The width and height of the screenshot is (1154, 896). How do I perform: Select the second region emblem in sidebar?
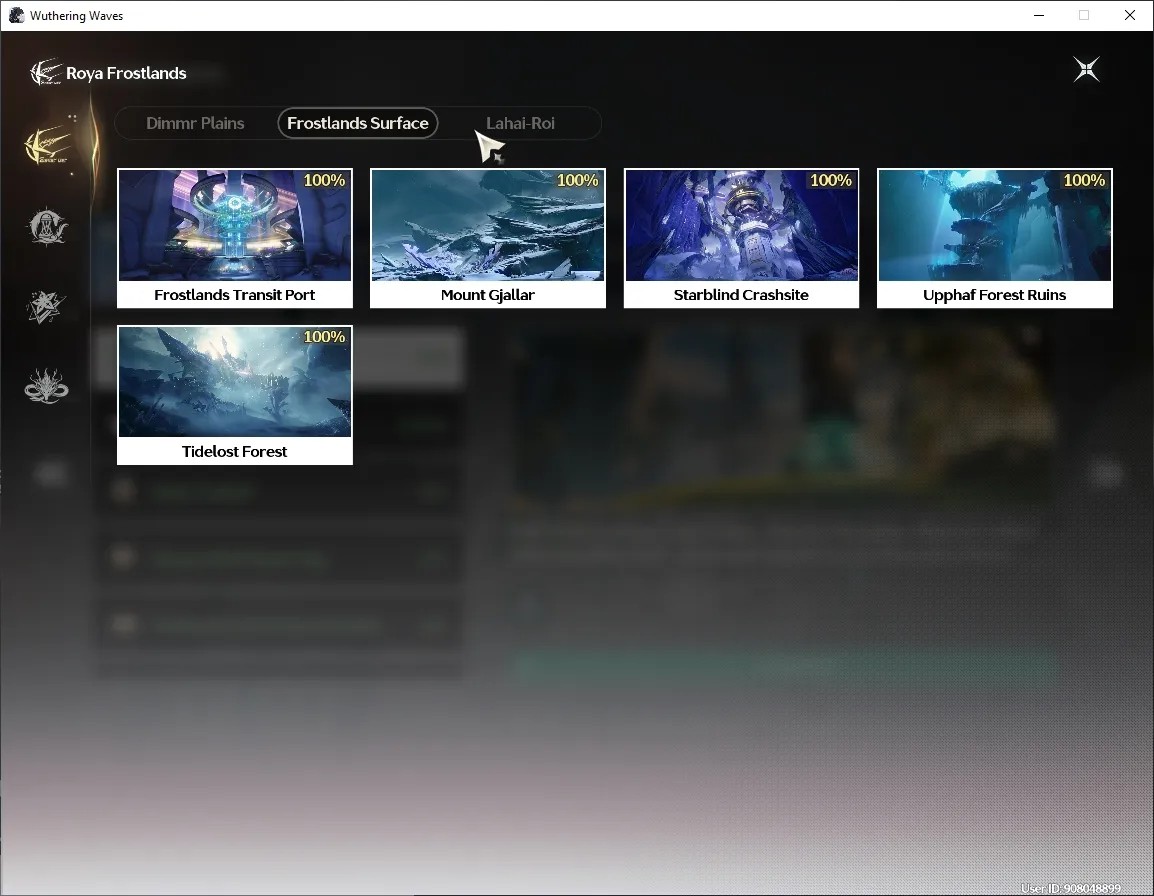pyautogui.click(x=47, y=227)
